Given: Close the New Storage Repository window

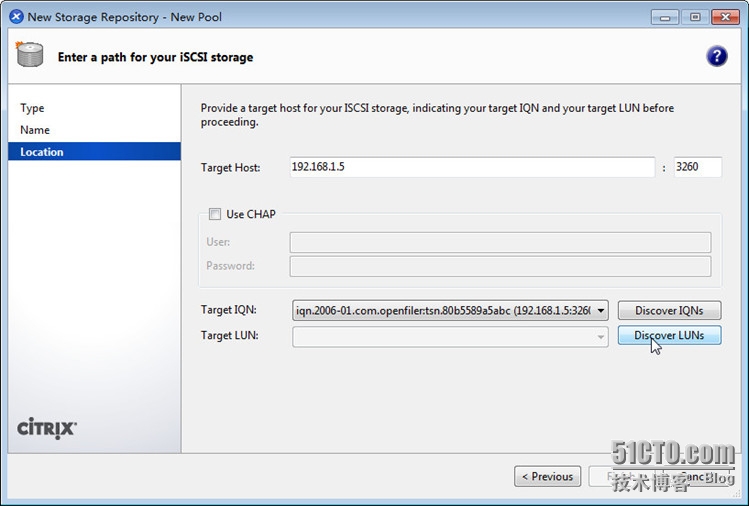Looking at the screenshot, I should (x=725, y=17).
